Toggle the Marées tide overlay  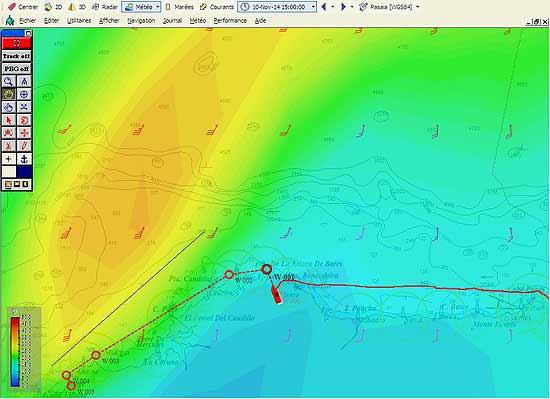tap(179, 7)
